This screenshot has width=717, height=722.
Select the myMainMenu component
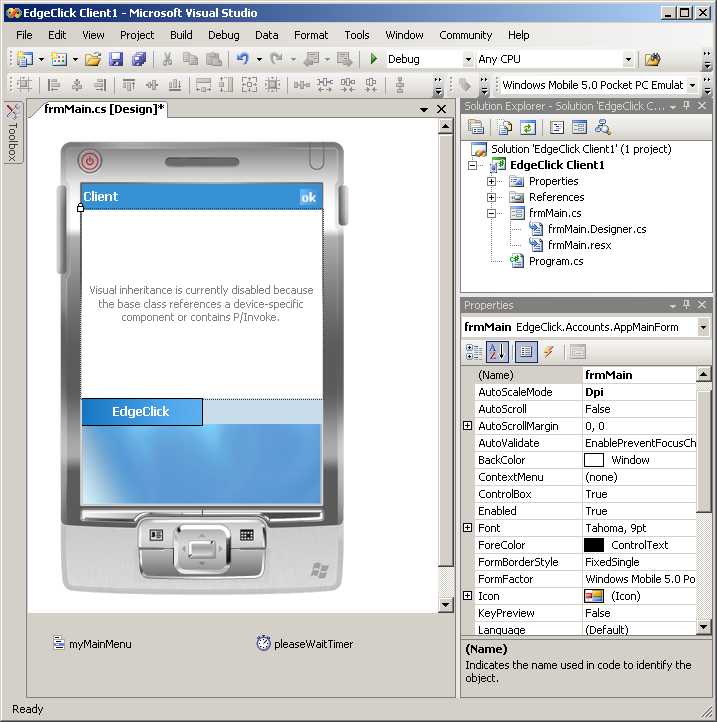pyautogui.click(x=93, y=643)
